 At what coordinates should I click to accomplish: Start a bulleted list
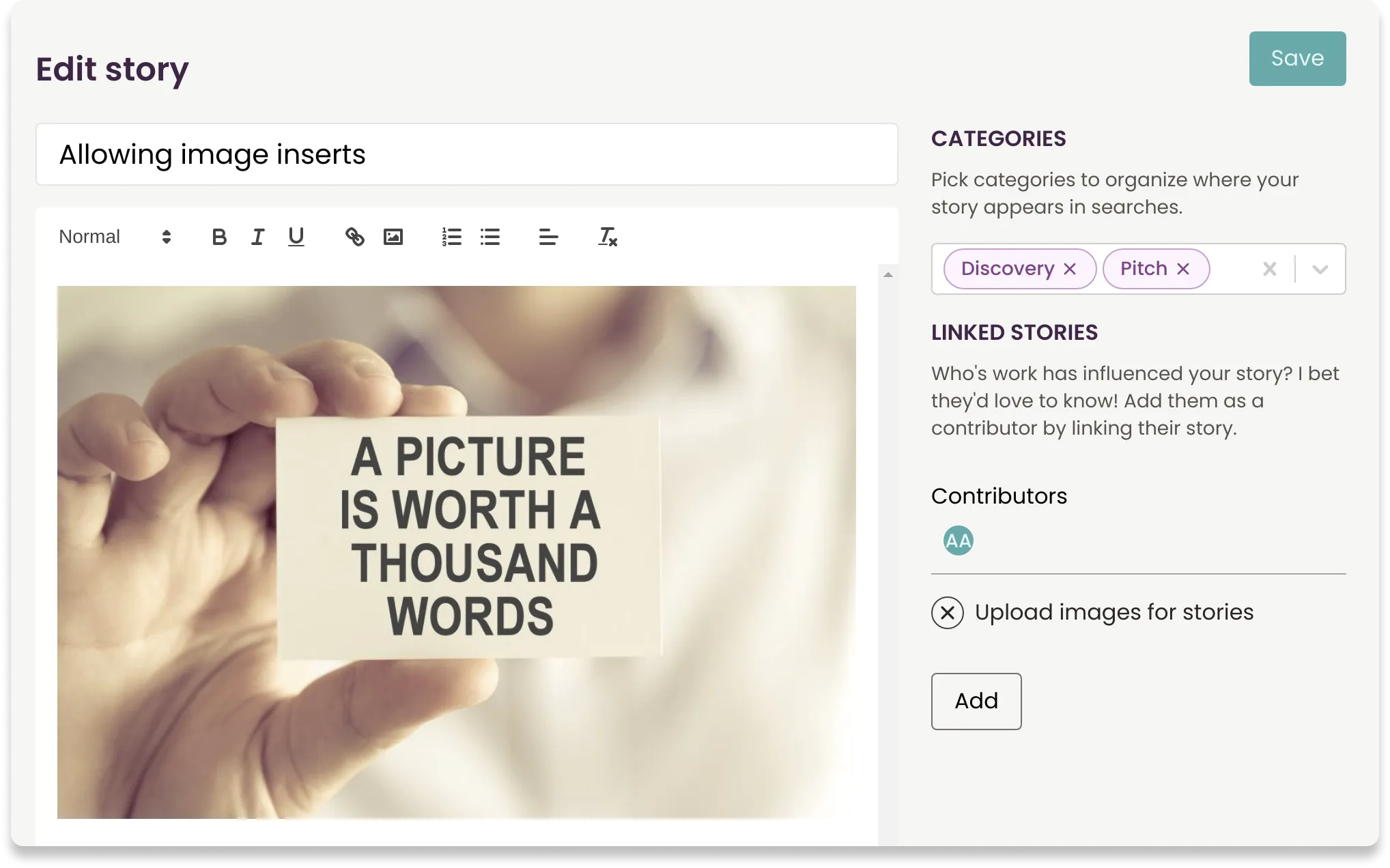point(490,237)
